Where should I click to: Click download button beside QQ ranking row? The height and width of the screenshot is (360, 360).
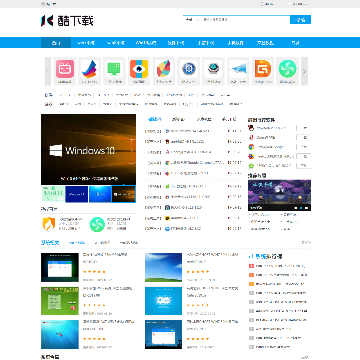tap(304, 128)
